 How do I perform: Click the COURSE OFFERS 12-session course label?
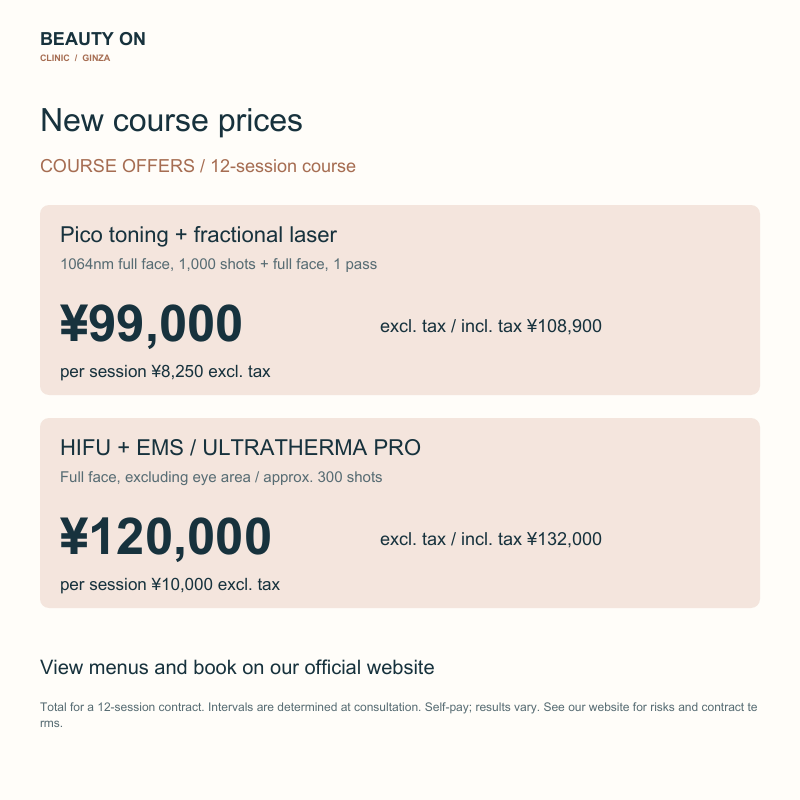pyautogui.click(x=198, y=166)
